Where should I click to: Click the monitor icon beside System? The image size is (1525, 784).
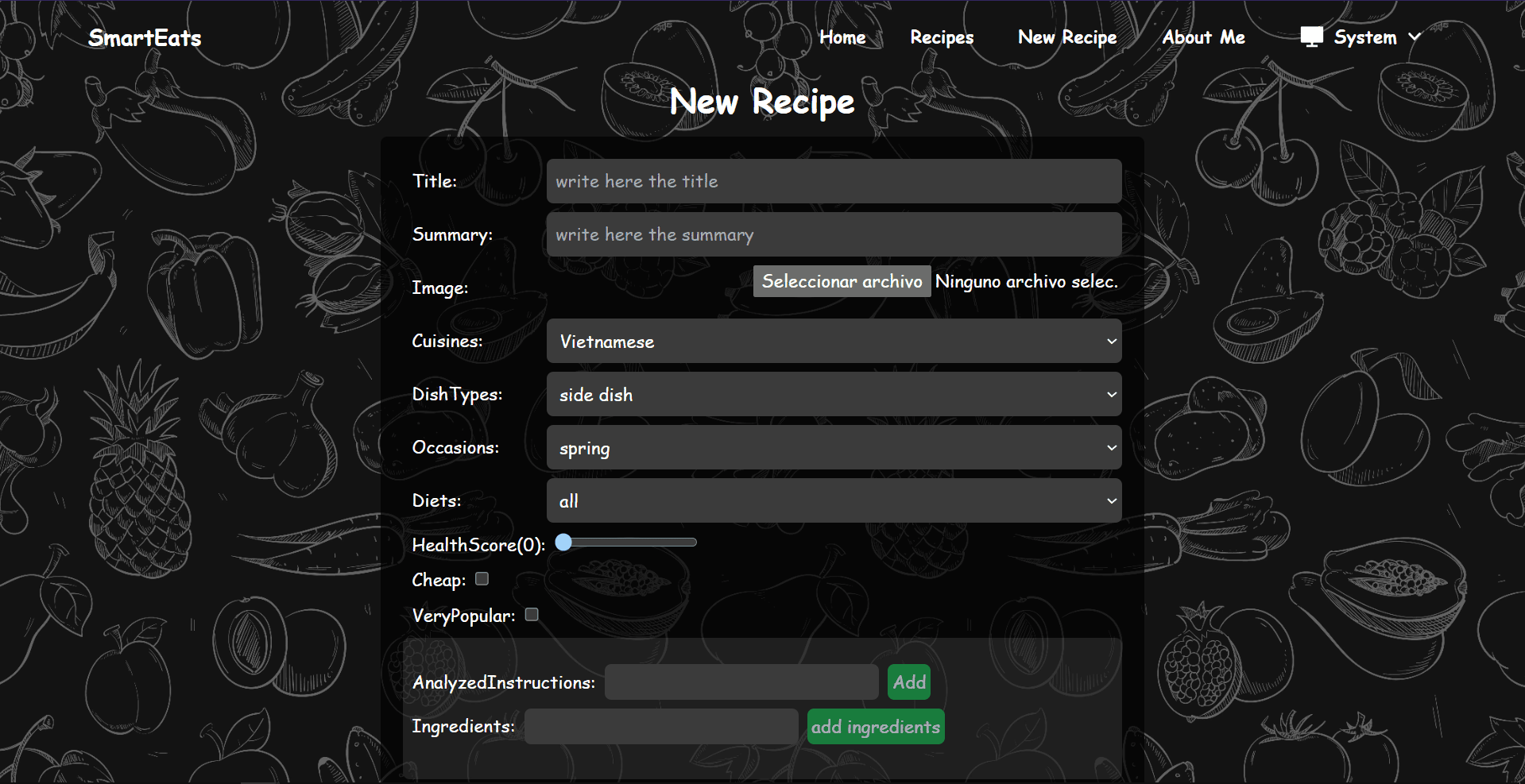(1311, 37)
